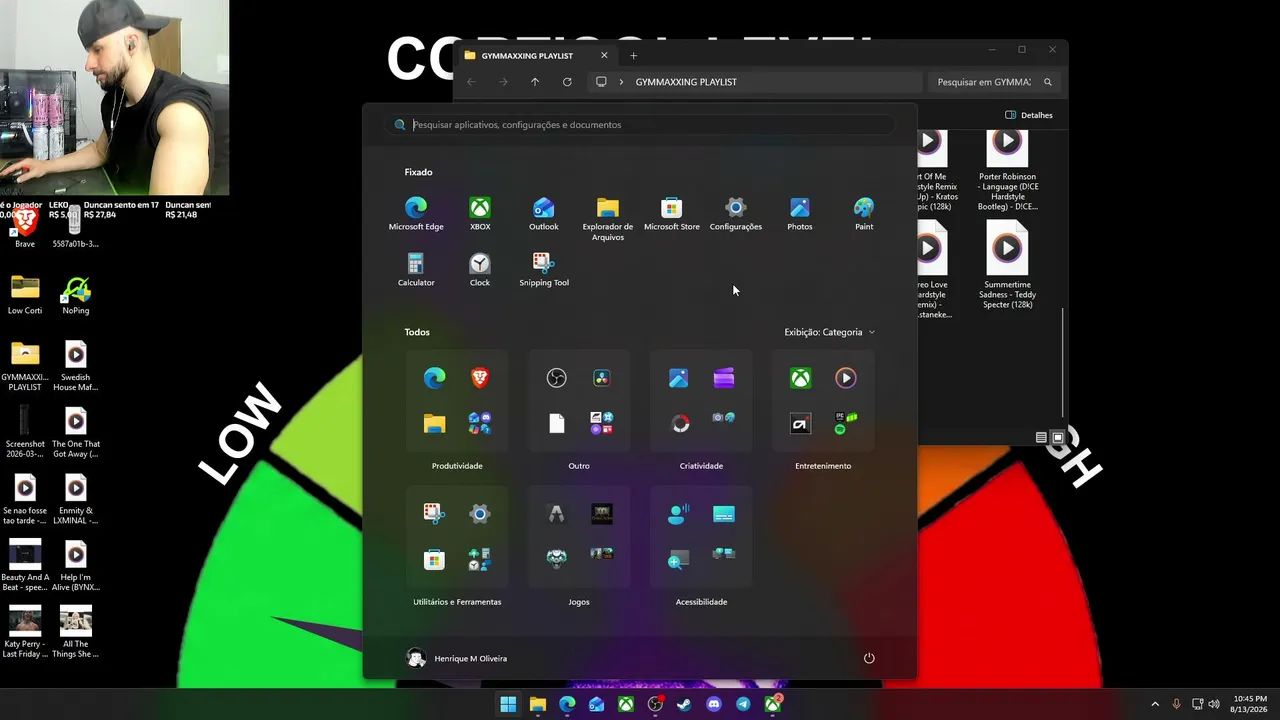
Task: Select the Low Corti desktop folder
Action: (x=25, y=296)
